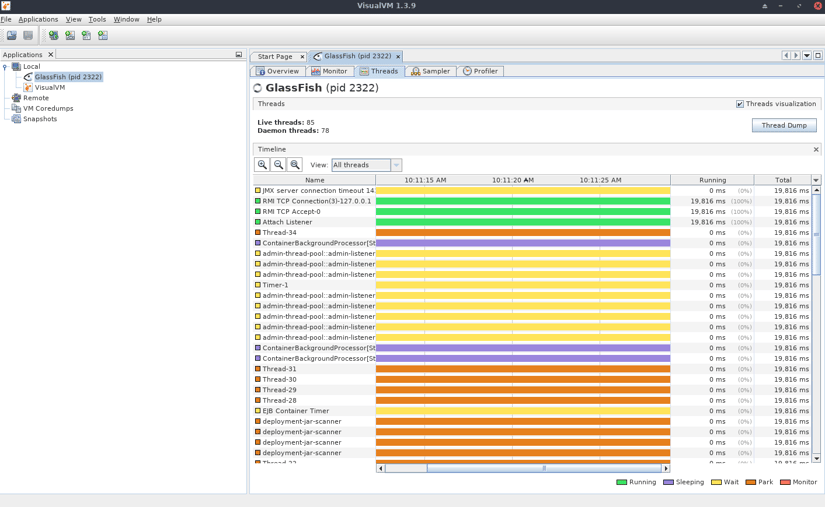Minimize the Applications panel
This screenshot has width=825, height=507.
pyautogui.click(x=239, y=55)
